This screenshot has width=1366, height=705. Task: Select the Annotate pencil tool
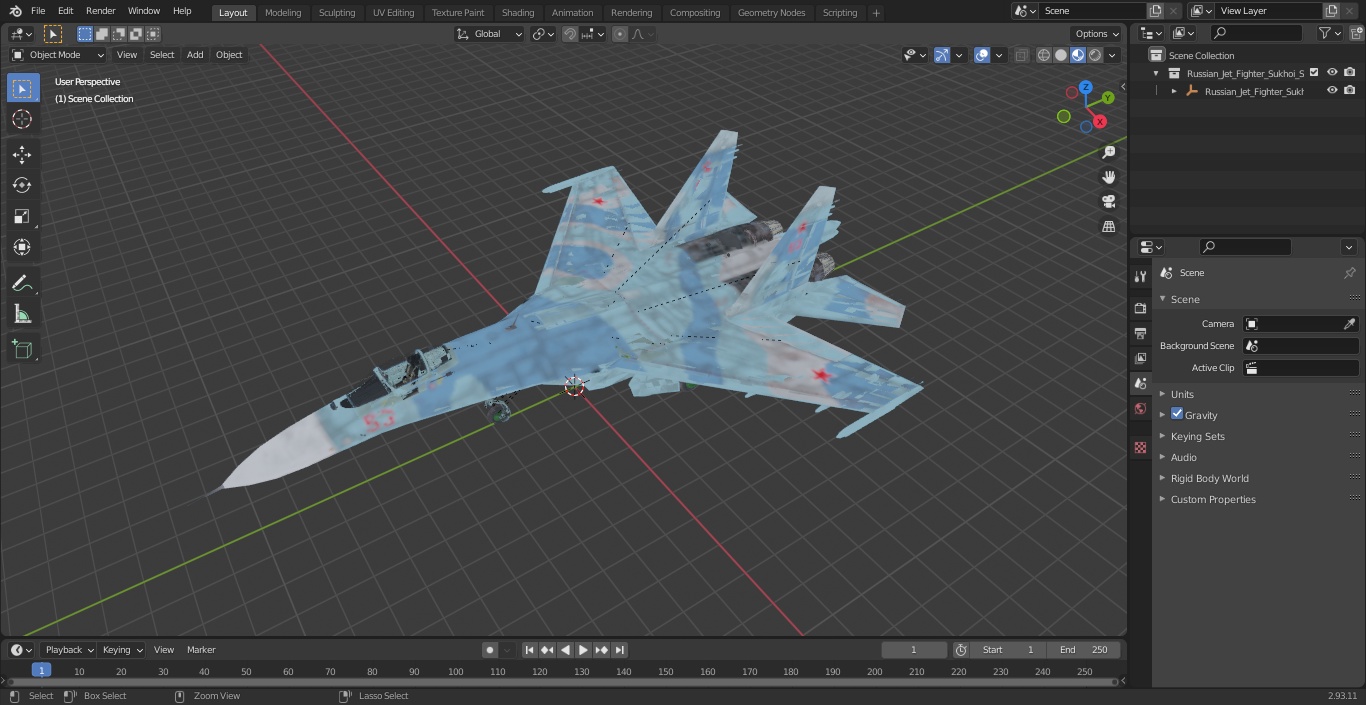tap(22, 284)
